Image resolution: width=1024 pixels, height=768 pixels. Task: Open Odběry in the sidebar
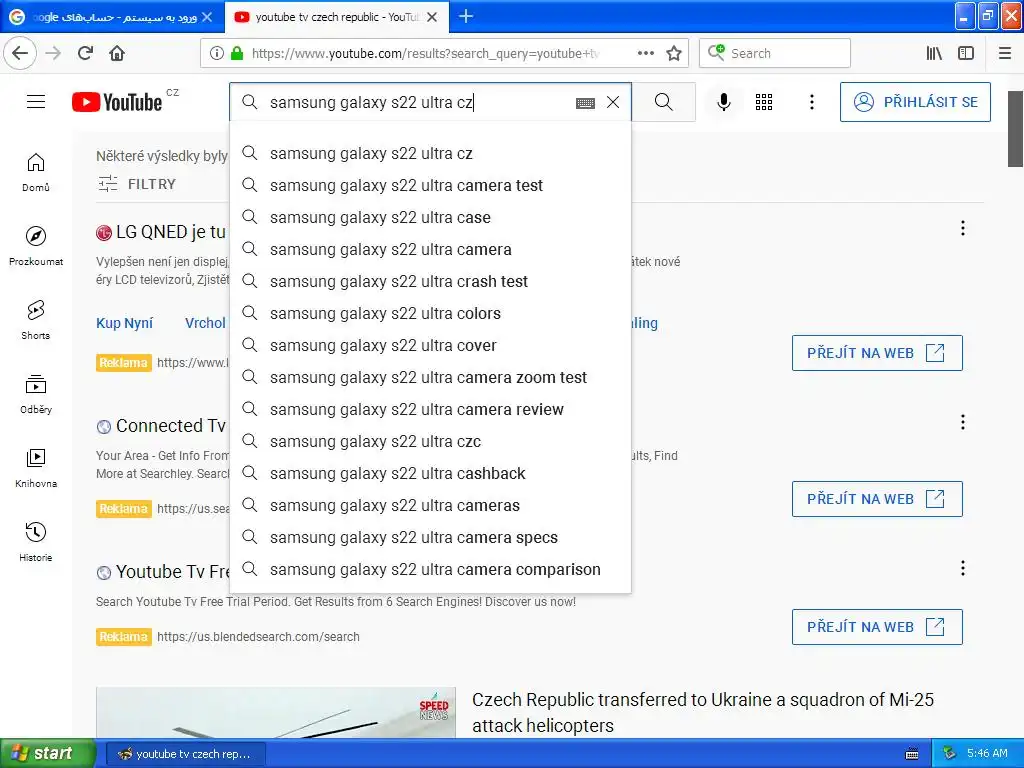36,394
